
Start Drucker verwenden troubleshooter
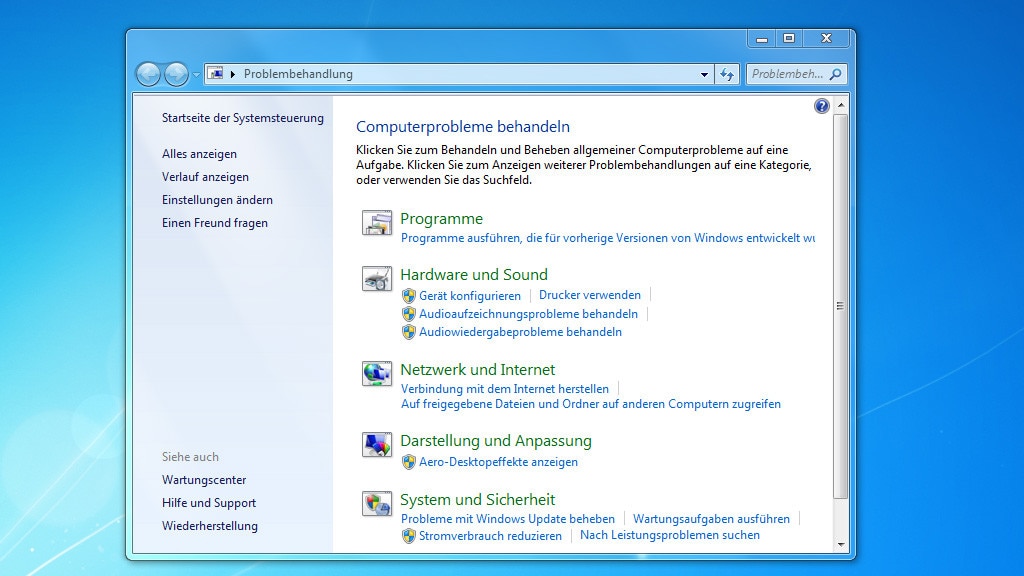tap(590, 295)
